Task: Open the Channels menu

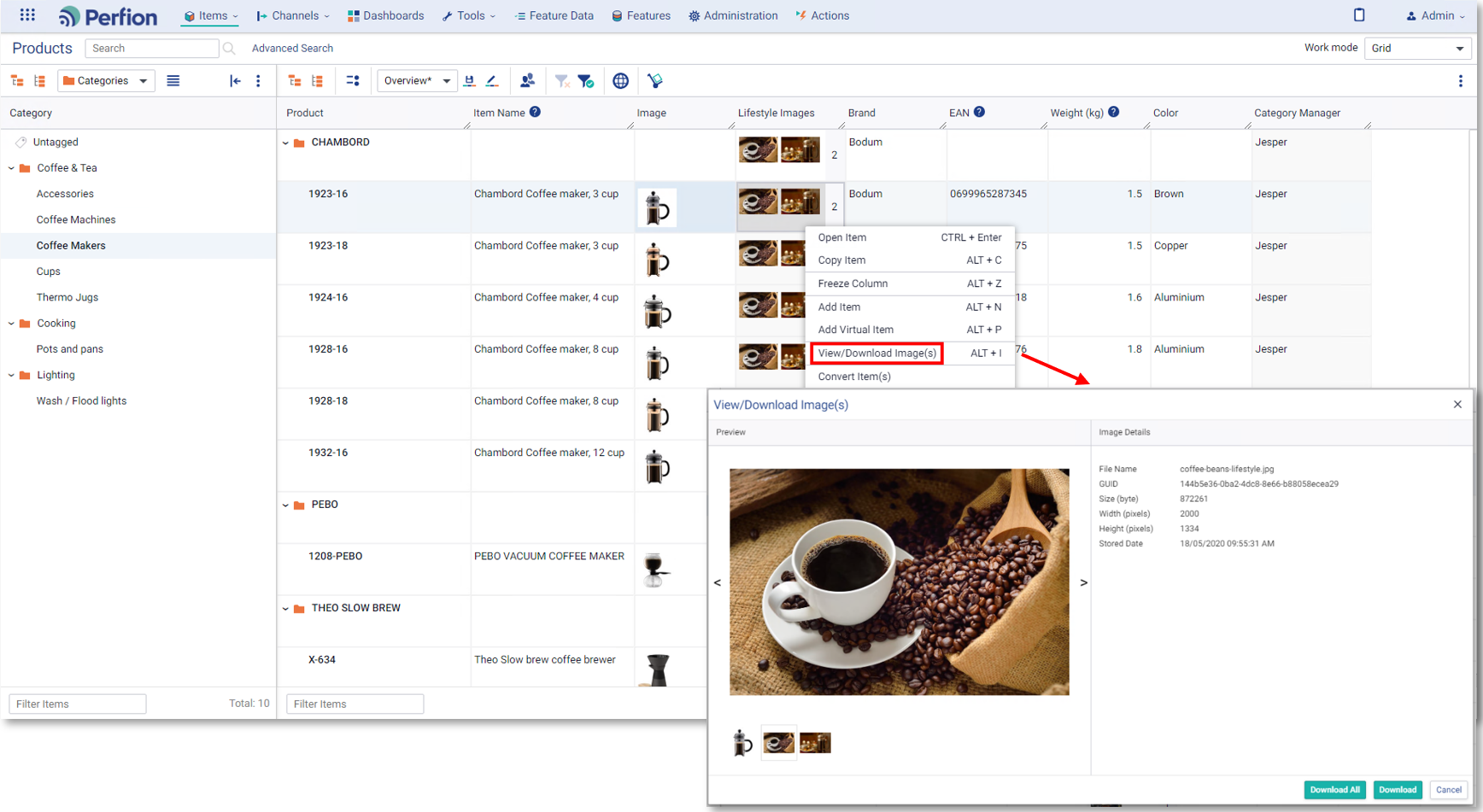Action: click(293, 16)
